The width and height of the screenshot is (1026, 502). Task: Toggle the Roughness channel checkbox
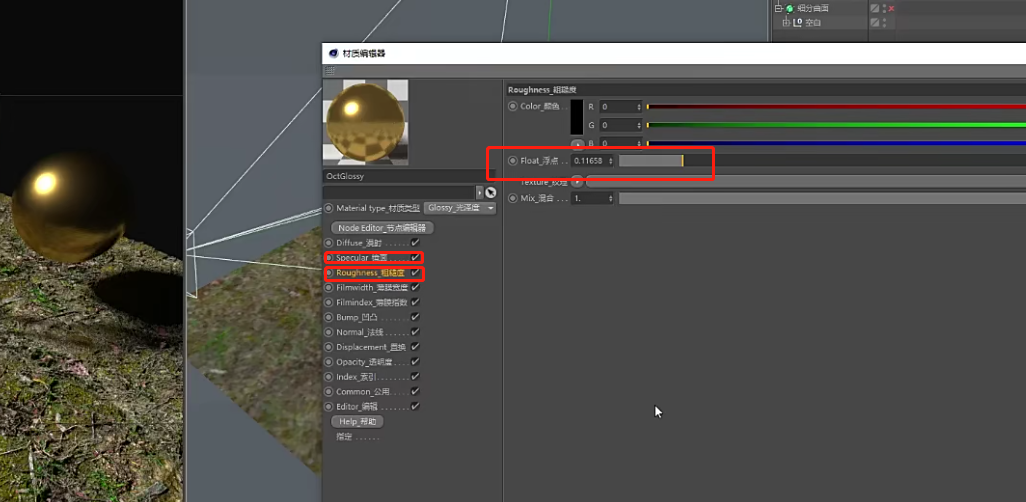coord(415,272)
